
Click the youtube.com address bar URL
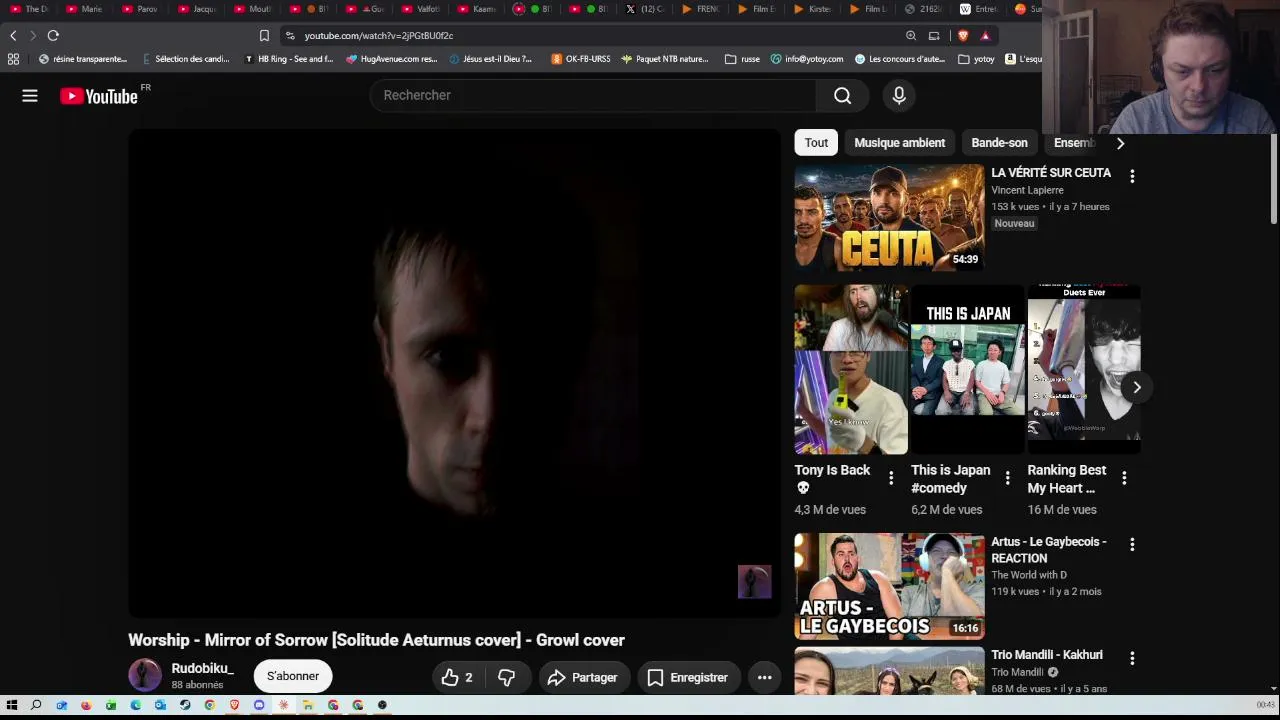tap(379, 36)
